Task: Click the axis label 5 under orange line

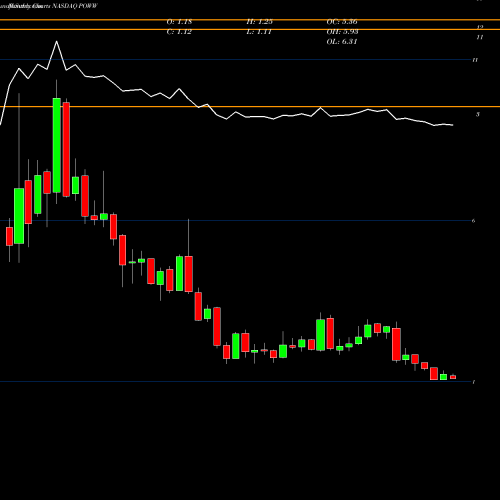Action: pos(478,114)
